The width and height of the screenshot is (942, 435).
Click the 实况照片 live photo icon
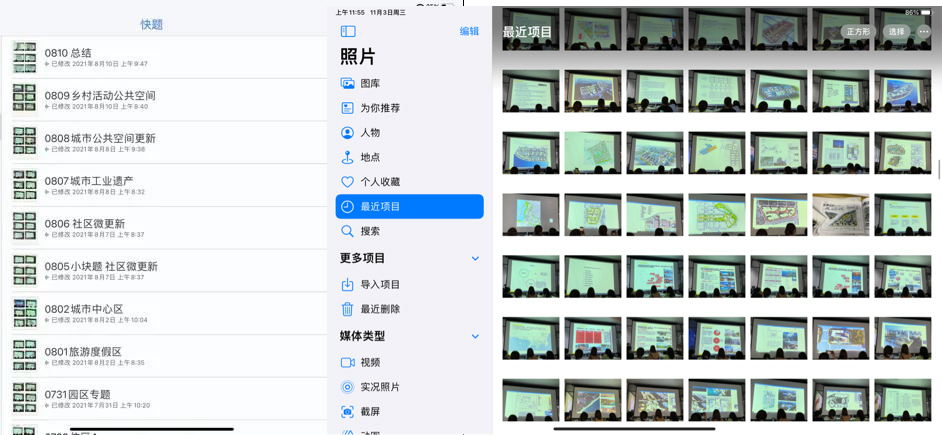tap(347, 387)
